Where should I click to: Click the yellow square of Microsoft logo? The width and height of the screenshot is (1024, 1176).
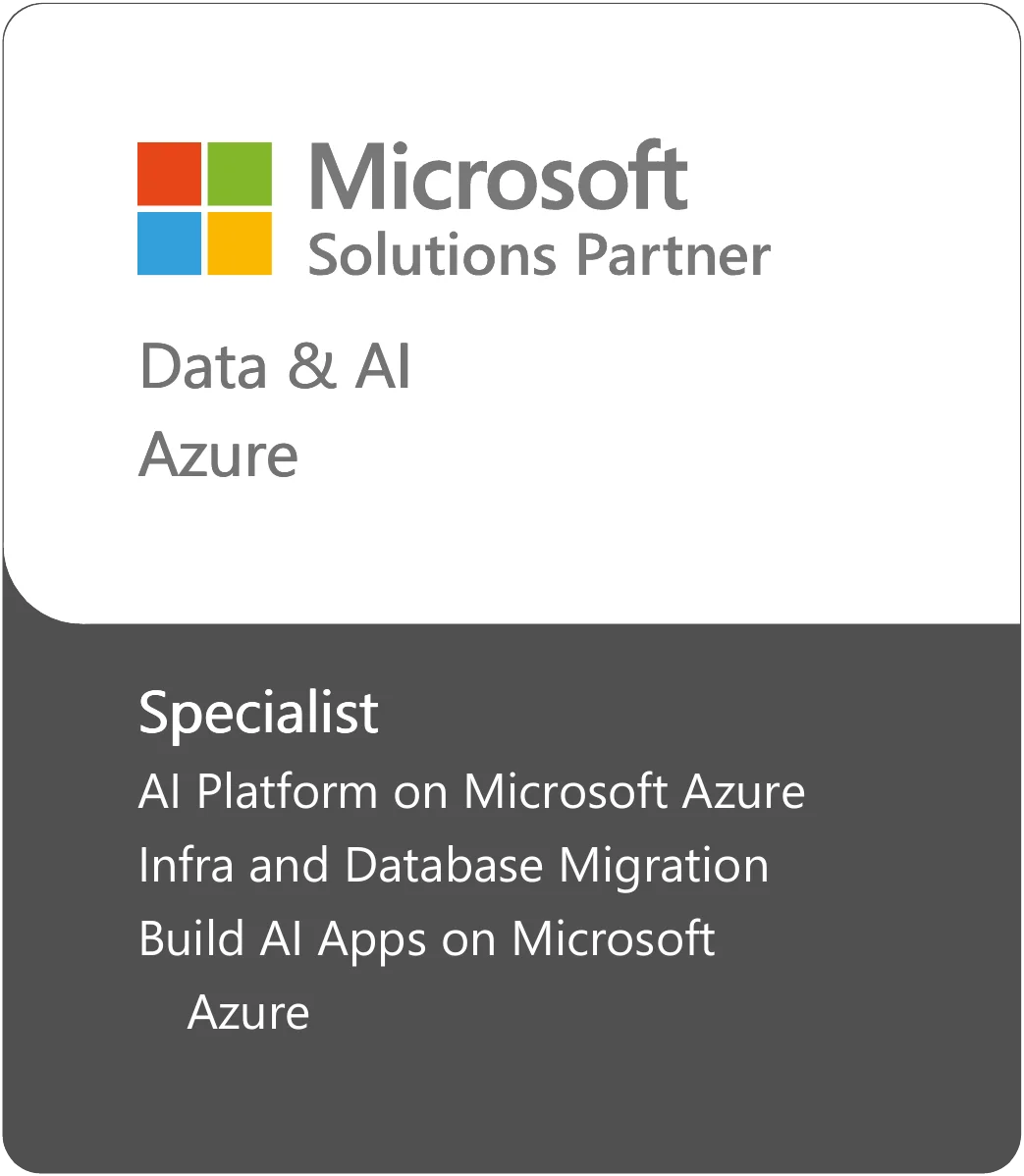(240, 243)
